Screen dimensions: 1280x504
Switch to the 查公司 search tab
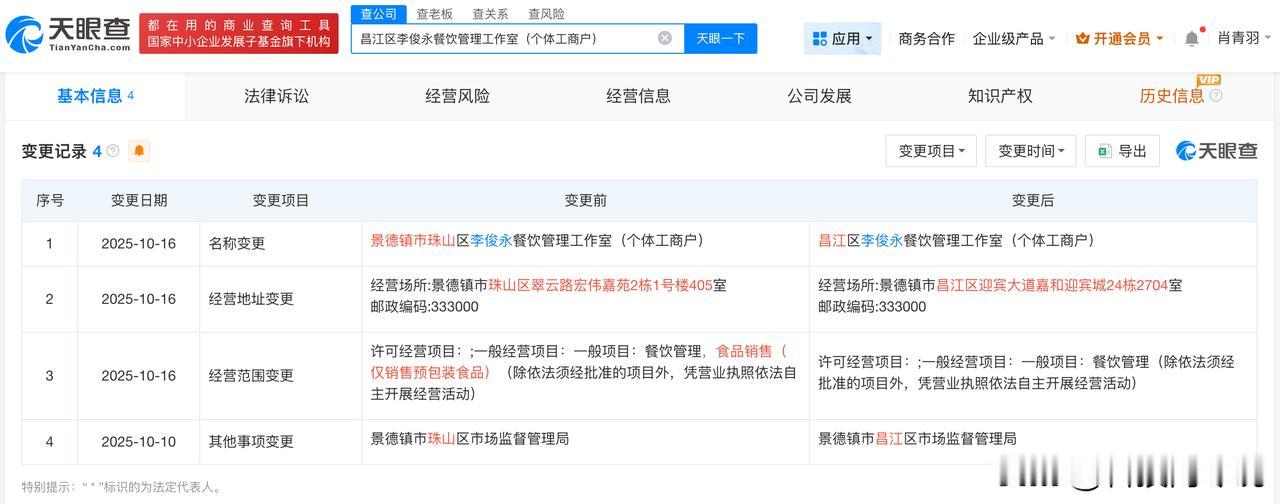click(379, 14)
